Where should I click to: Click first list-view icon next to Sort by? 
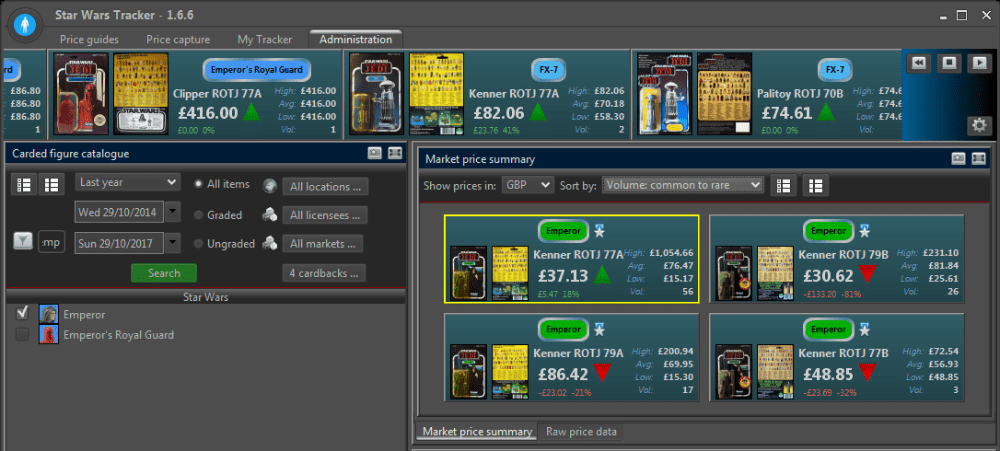coord(784,185)
